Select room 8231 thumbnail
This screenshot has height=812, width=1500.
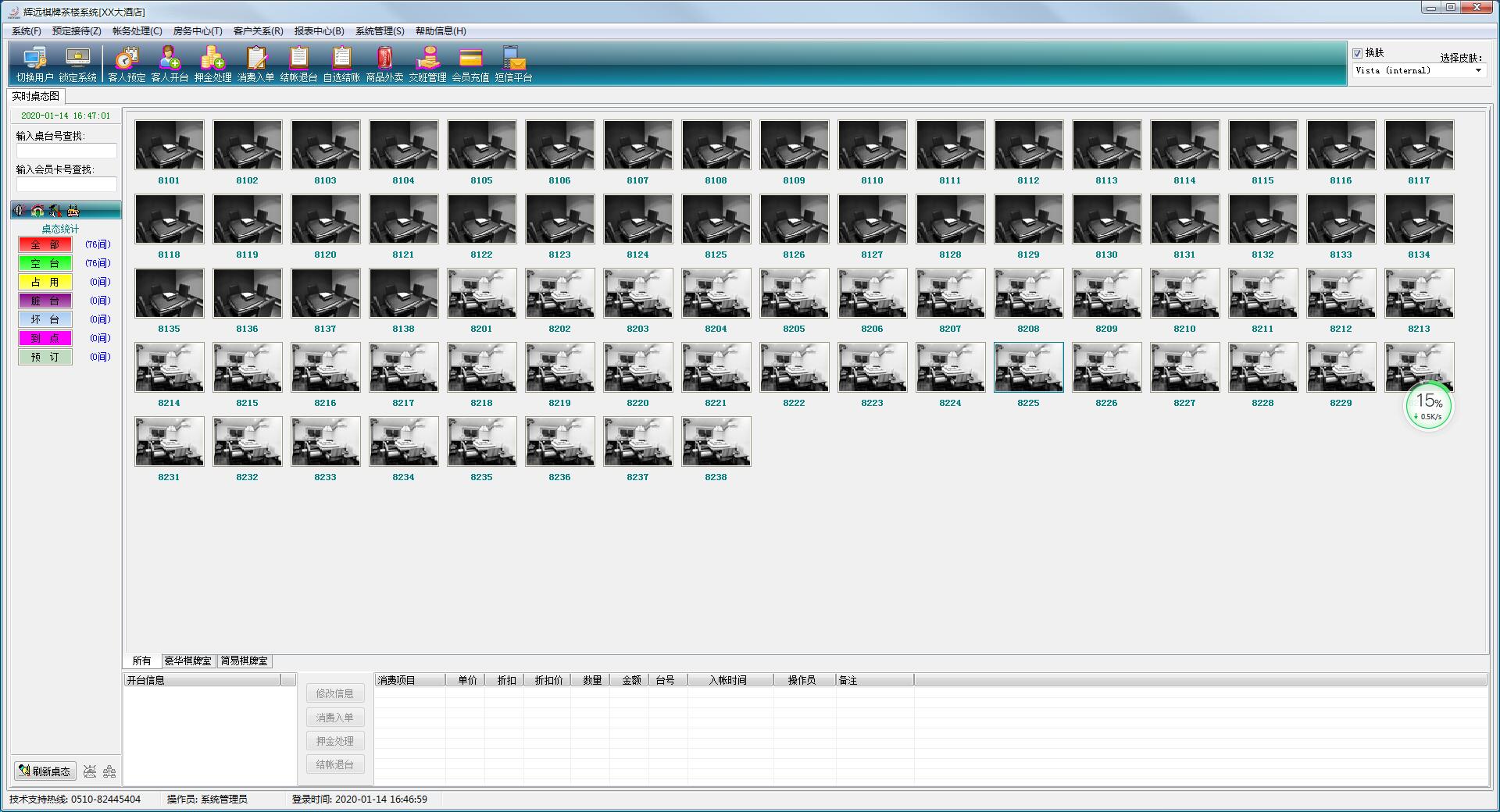170,441
